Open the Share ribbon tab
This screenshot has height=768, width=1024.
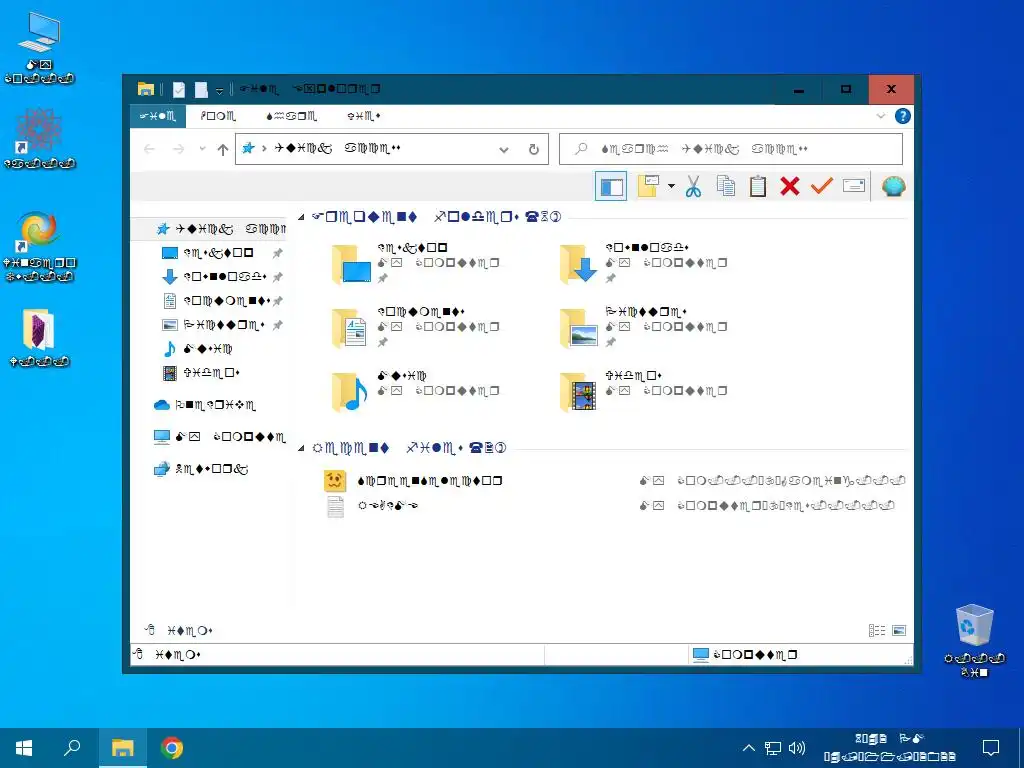click(291, 116)
